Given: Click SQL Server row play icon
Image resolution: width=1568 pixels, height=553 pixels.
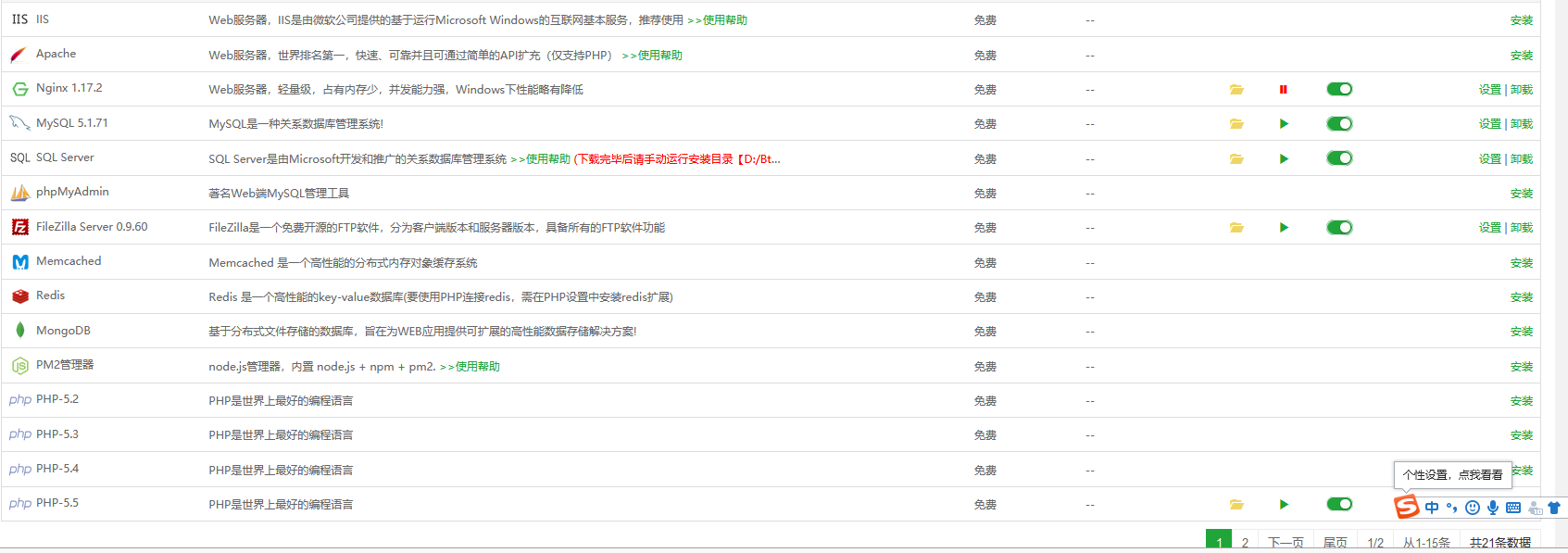Looking at the screenshot, I should click(x=1284, y=159).
